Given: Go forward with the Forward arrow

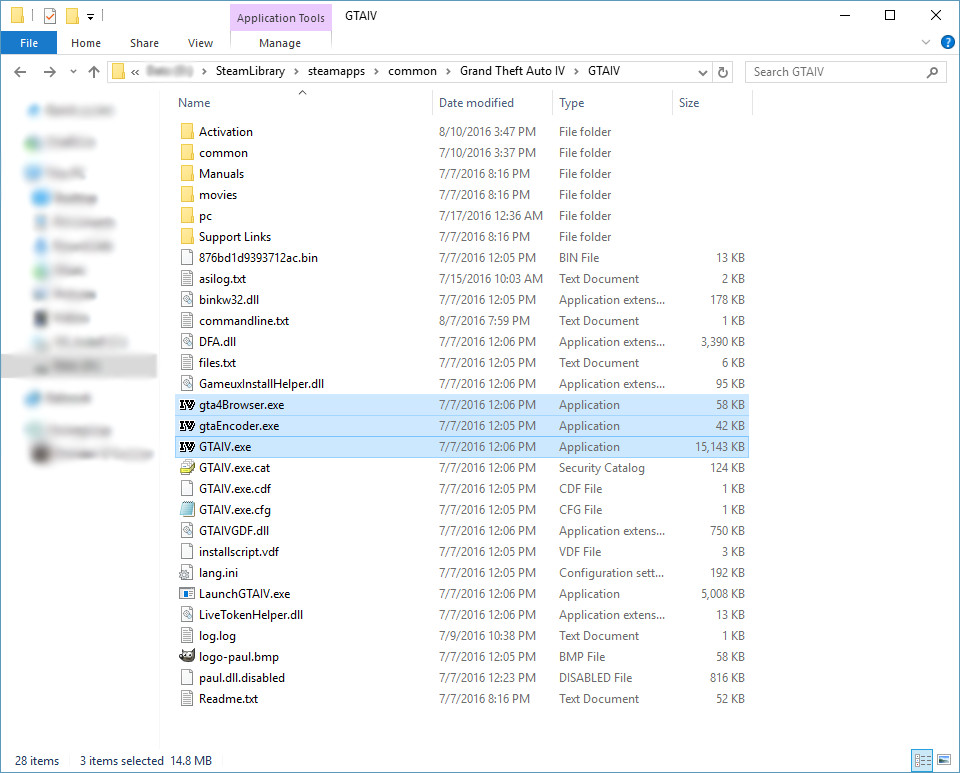Looking at the screenshot, I should 50,72.
